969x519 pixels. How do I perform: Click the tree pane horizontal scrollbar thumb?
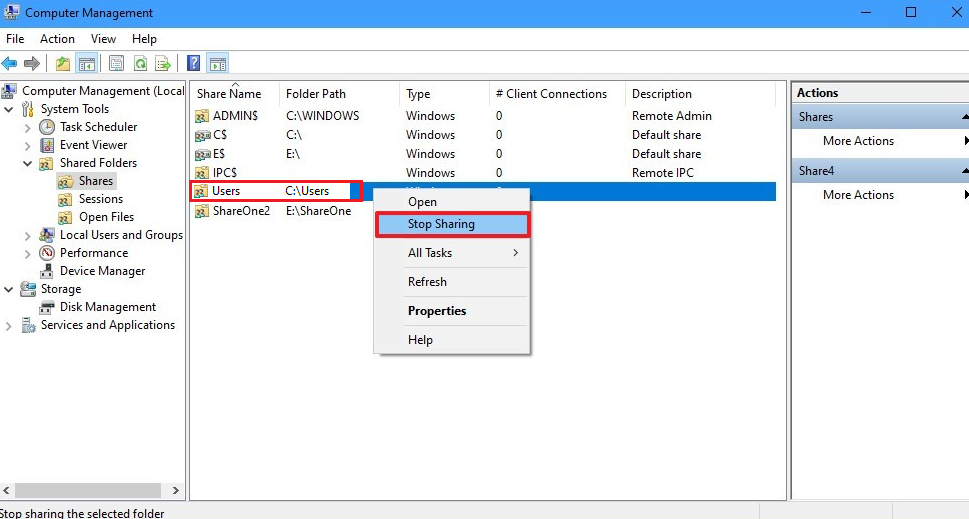[x=88, y=491]
